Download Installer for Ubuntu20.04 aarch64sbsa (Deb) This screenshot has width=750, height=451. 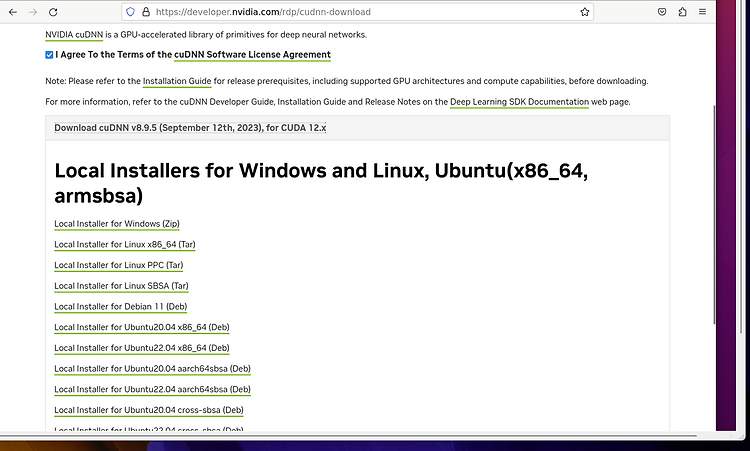[x=152, y=369]
